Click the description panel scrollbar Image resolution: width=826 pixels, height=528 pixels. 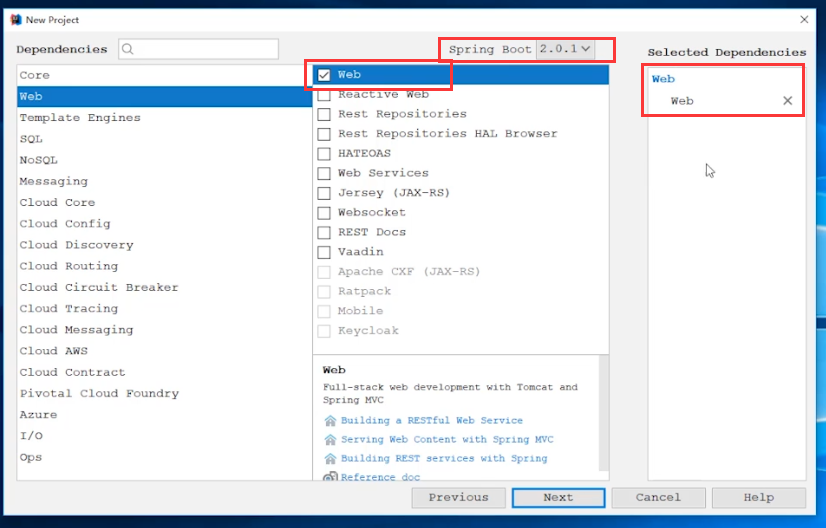[x=604, y=413]
